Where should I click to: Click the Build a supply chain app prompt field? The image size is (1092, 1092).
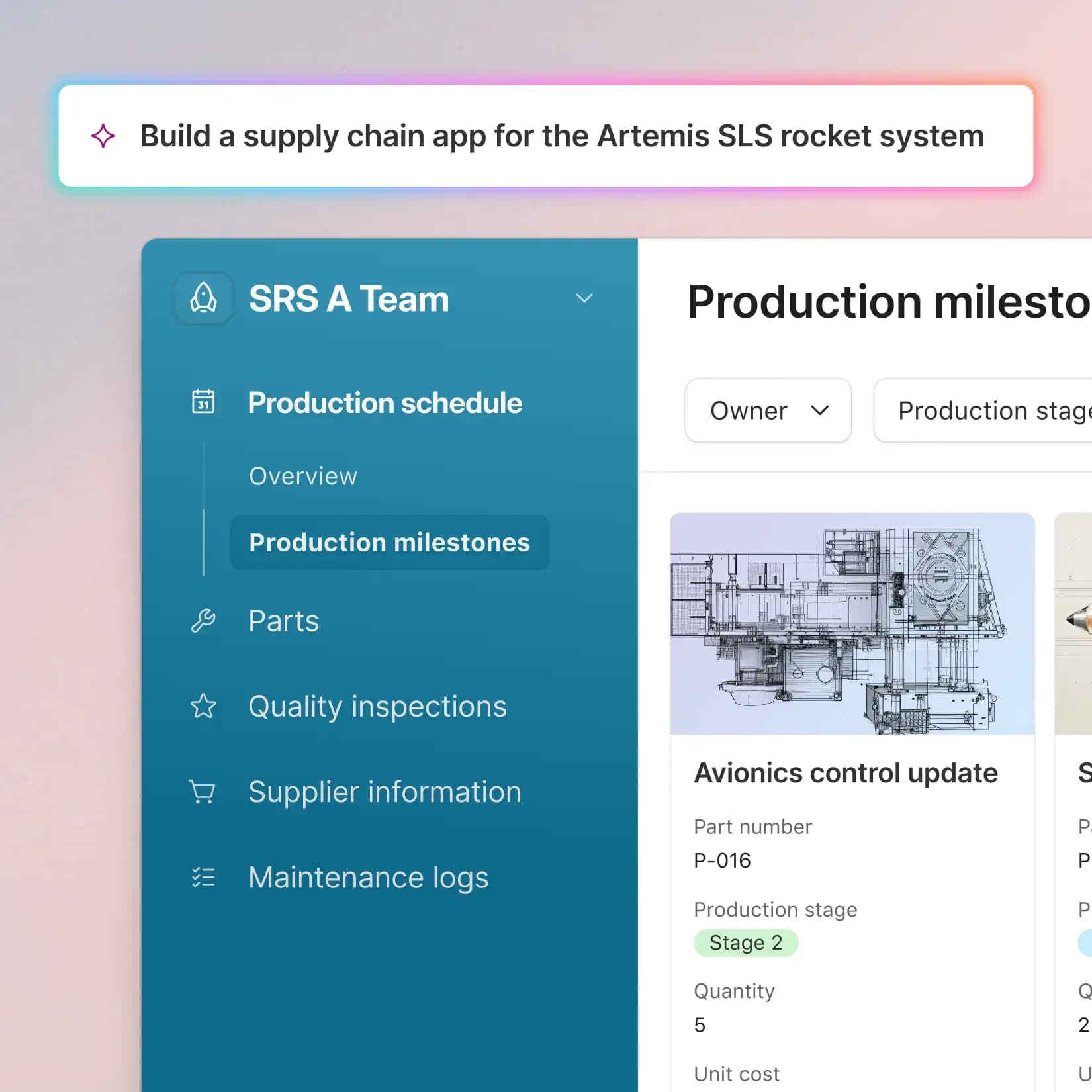[x=546, y=136]
